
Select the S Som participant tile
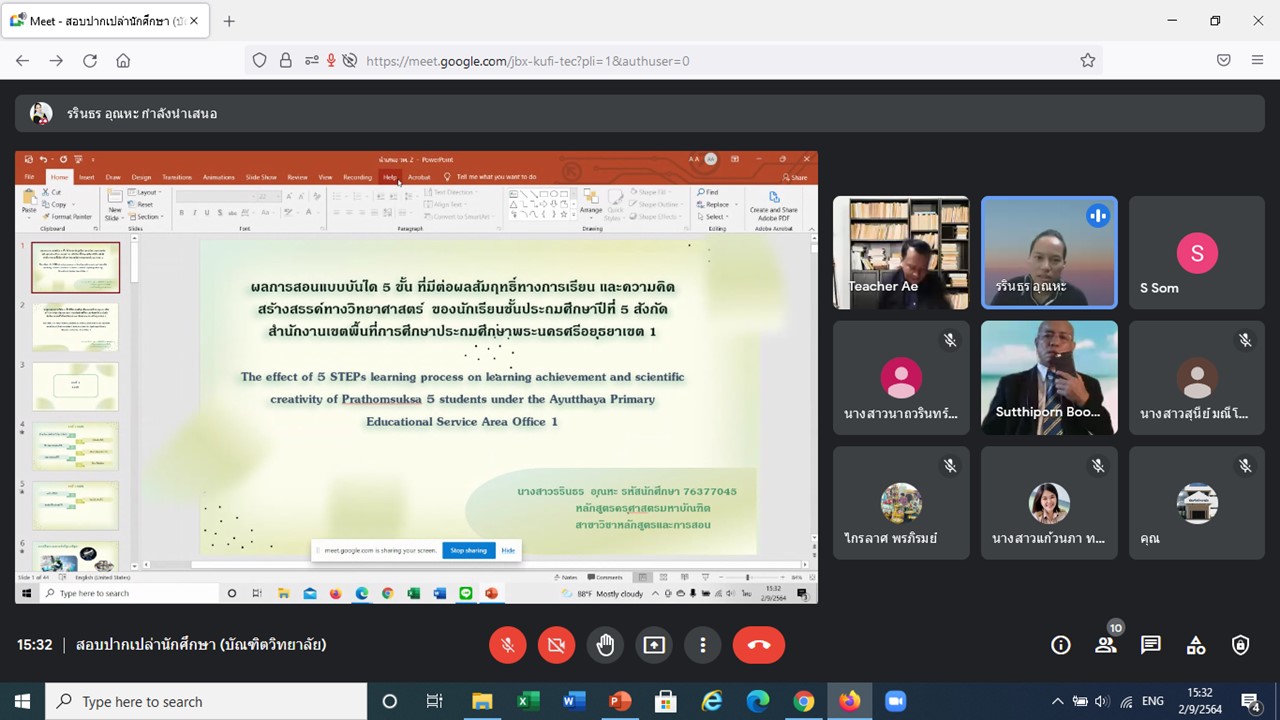point(1197,252)
